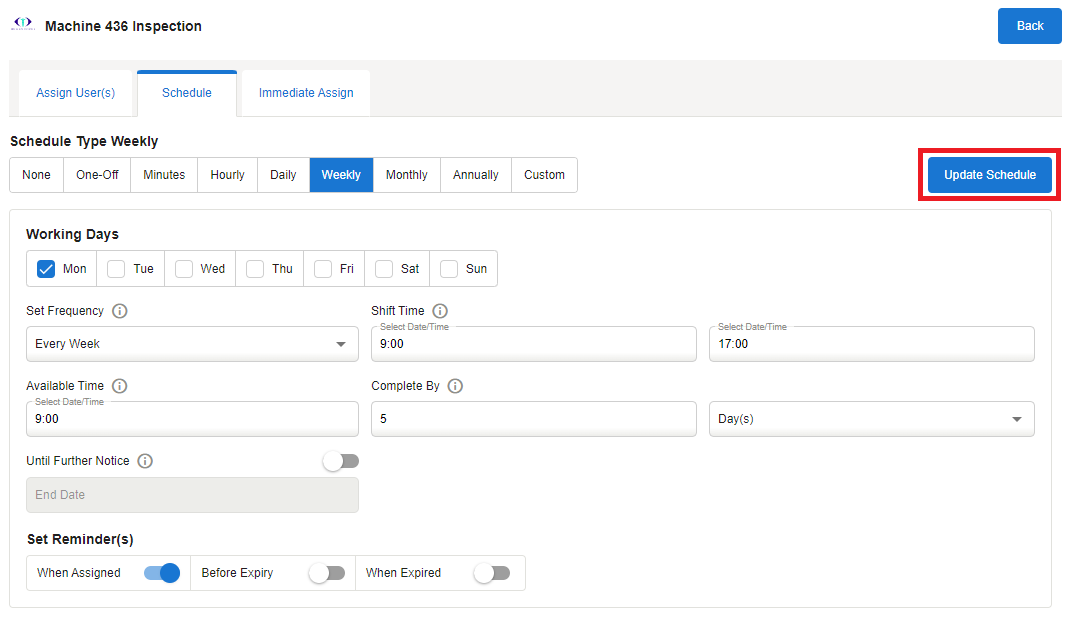Click the info icon beside Set Frequency
The height and width of the screenshot is (621, 1067).
(x=120, y=311)
